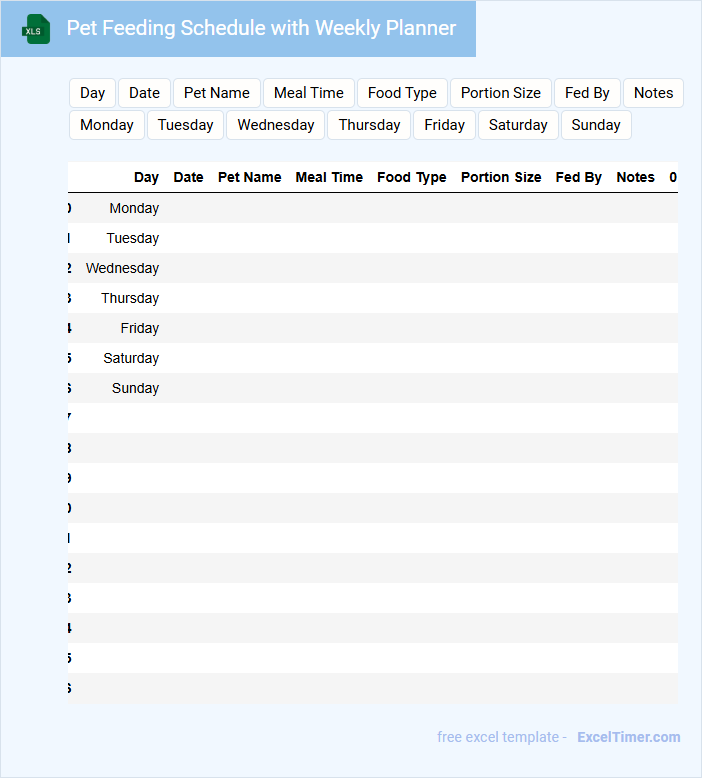Click the Fed By tag
The image size is (702, 778).
[587, 93]
